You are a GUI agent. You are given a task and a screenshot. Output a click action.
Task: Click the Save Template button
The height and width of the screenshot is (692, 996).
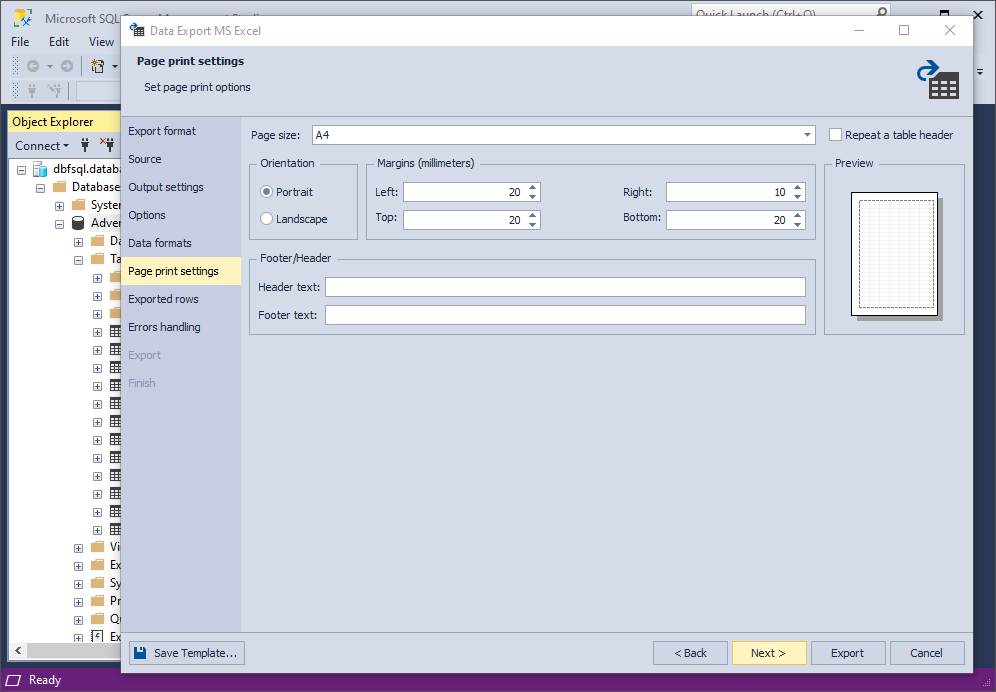(187, 653)
